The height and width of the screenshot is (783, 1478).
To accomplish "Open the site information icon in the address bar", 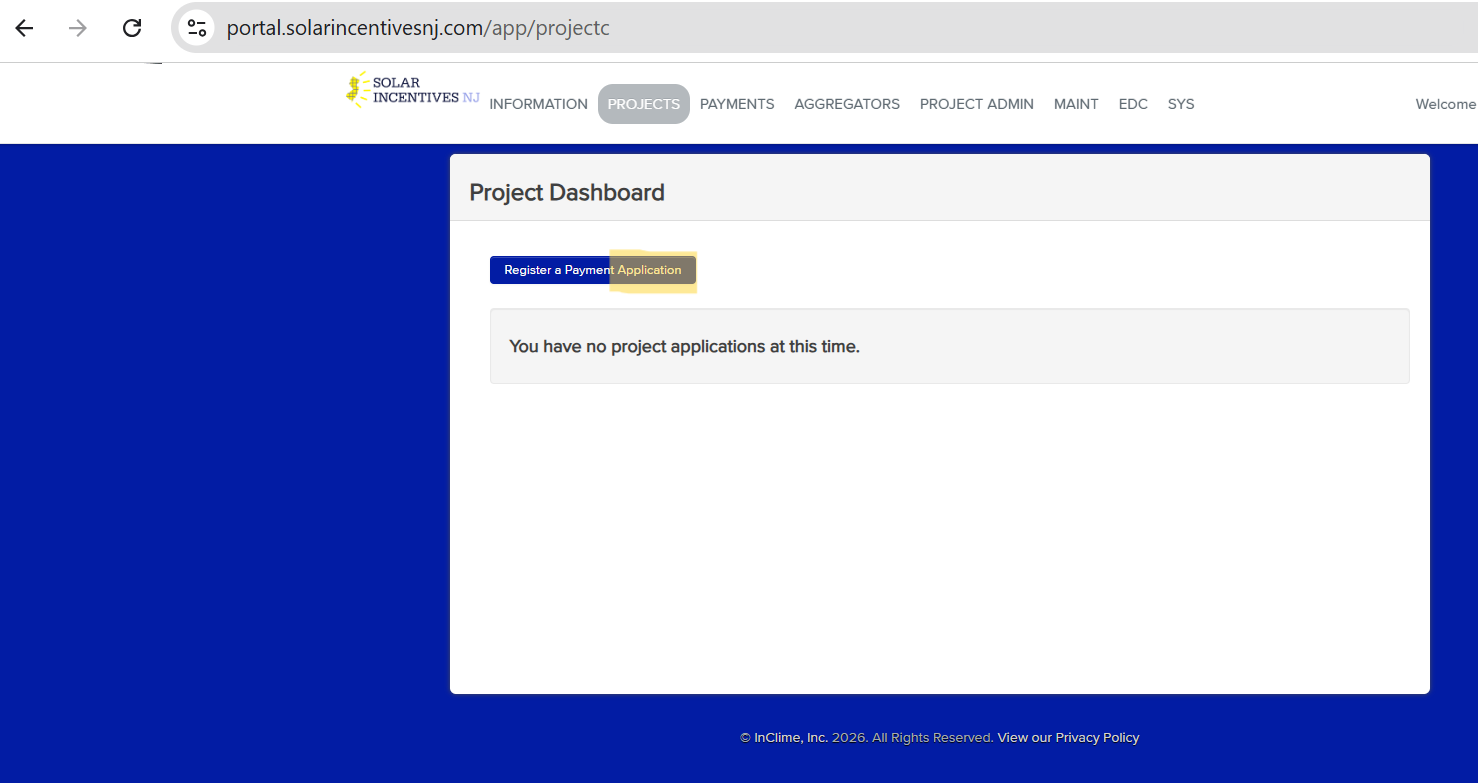I will point(197,28).
